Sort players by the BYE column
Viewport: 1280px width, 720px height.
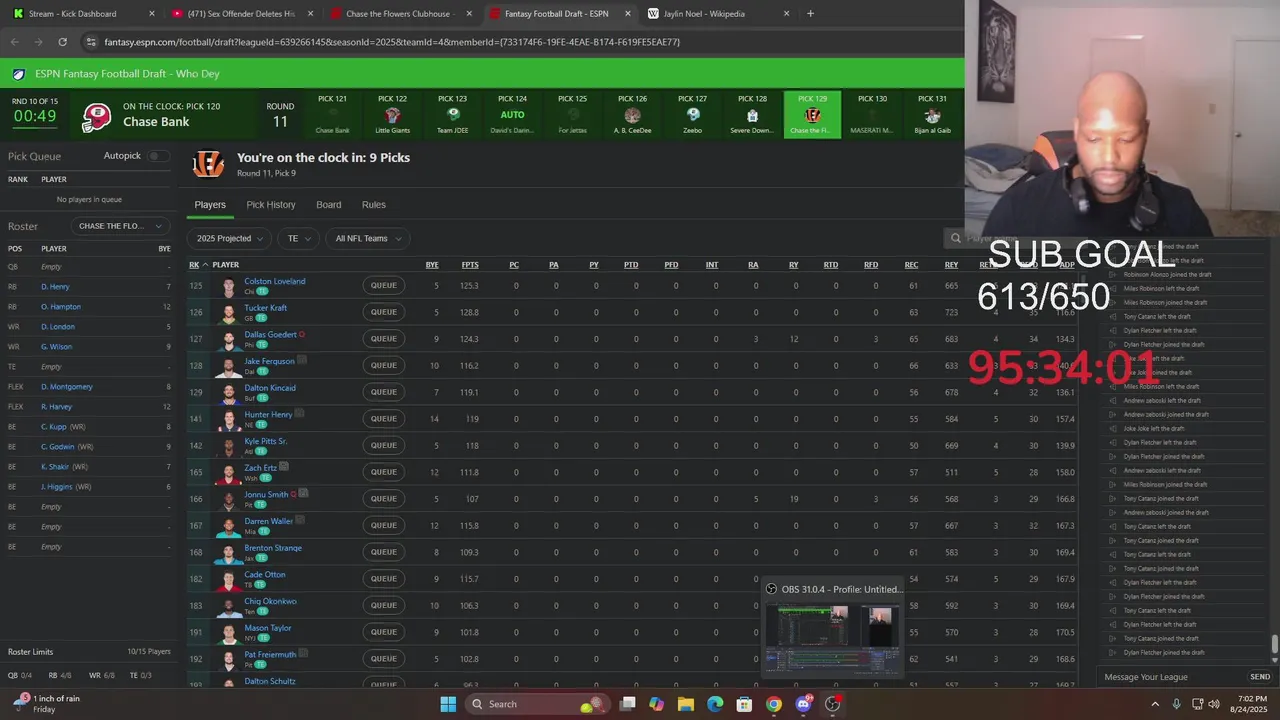432,265
